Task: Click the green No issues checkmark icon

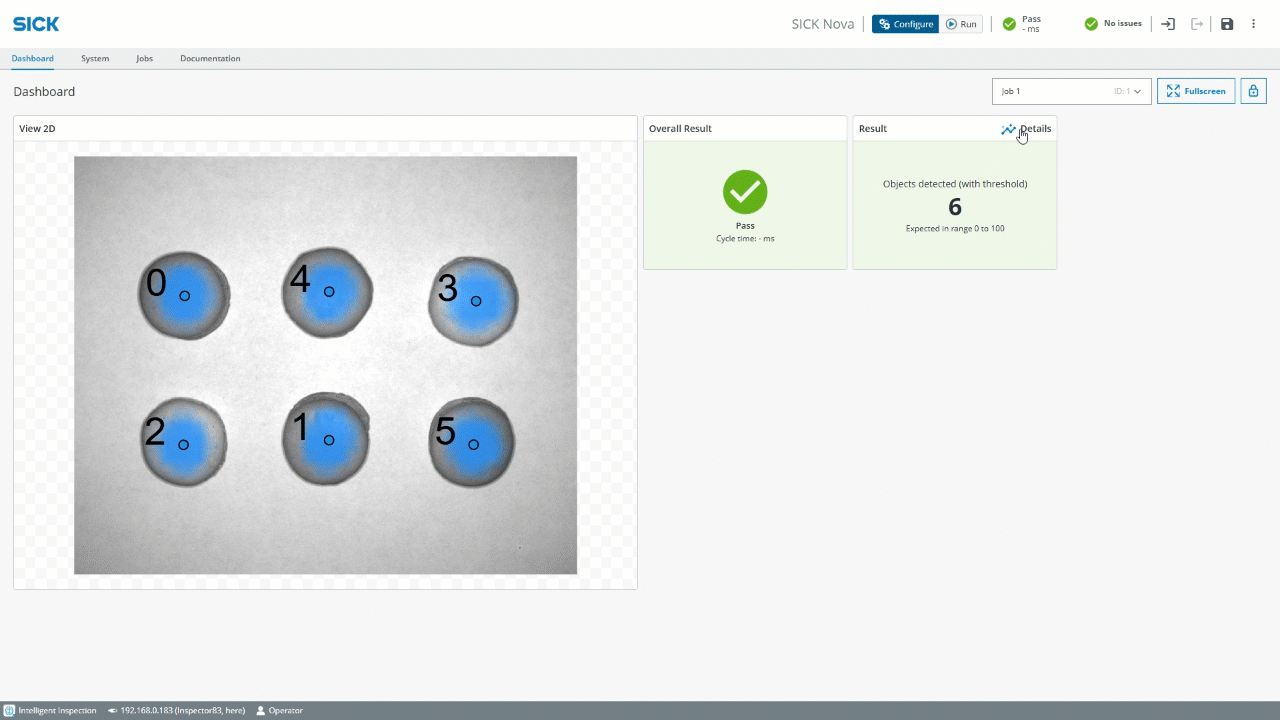Action: click(1091, 24)
